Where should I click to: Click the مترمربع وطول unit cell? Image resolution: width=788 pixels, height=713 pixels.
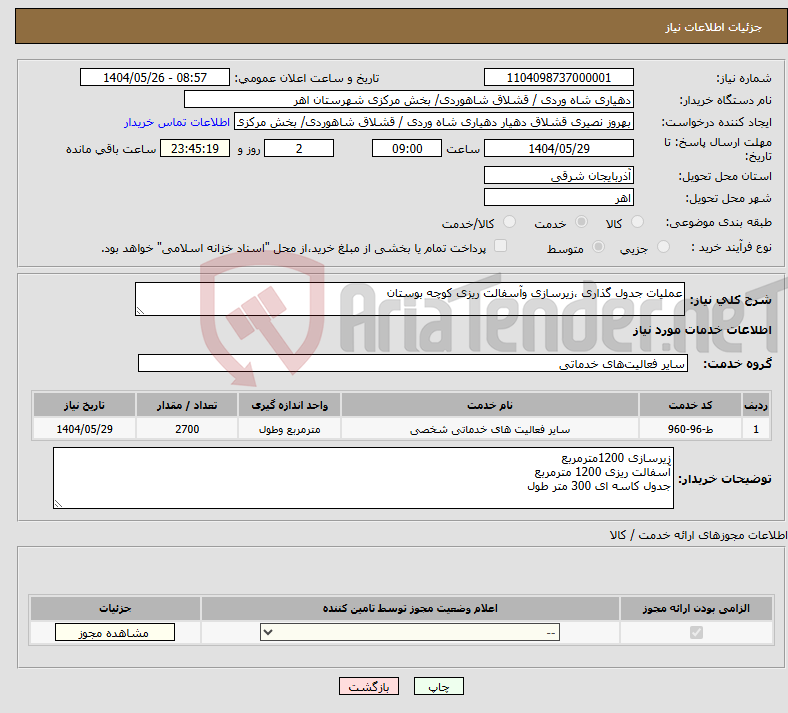coord(289,429)
